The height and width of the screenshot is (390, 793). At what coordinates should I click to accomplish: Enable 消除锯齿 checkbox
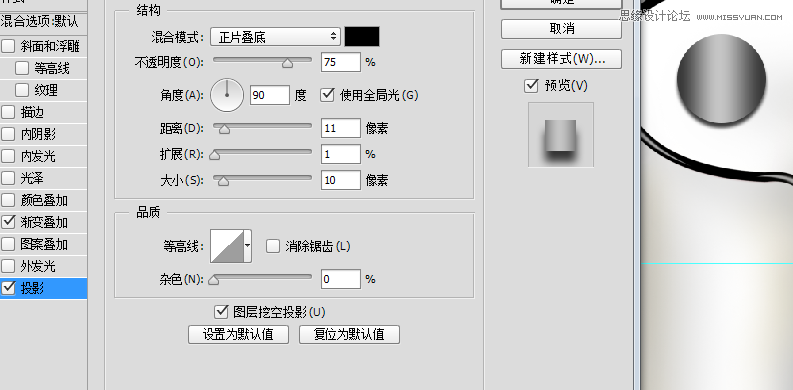pos(273,246)
